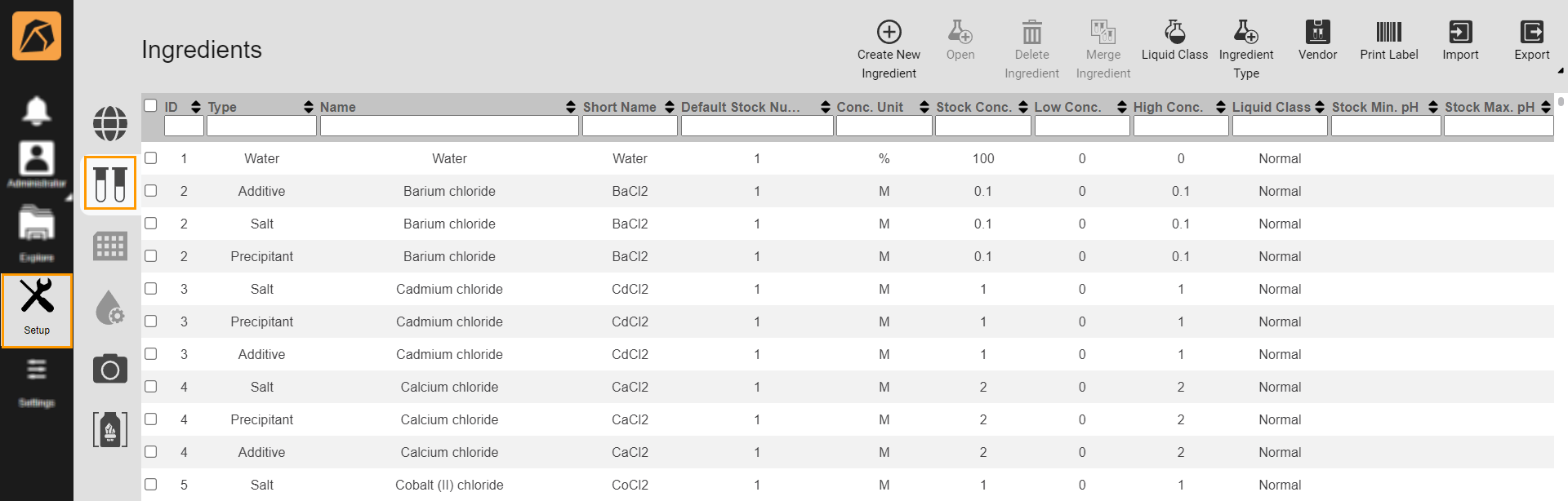Import ingredients from file

pyautogui.click(x=1460, y=33)
